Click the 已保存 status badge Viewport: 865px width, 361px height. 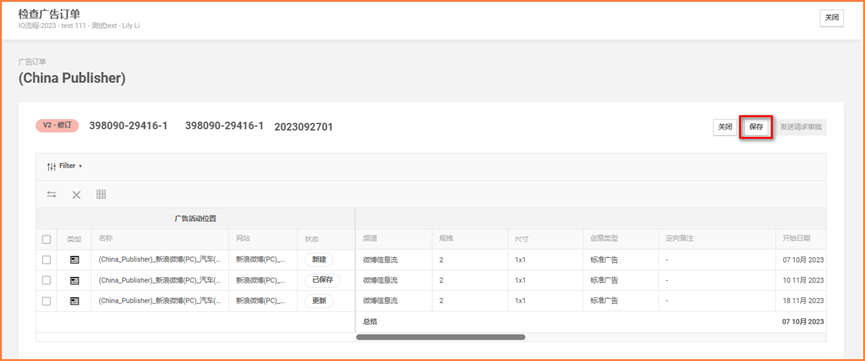323,280
